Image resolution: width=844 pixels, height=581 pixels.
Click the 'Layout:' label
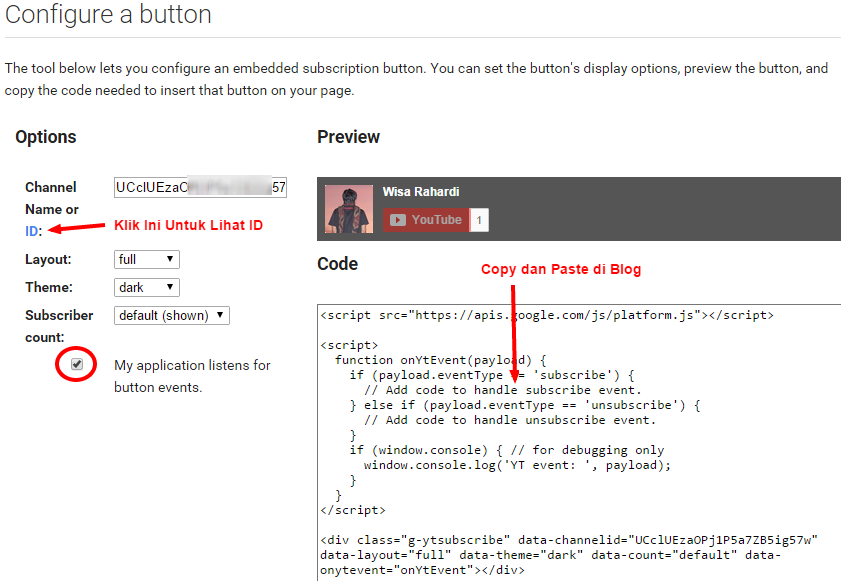click(48, 260)
